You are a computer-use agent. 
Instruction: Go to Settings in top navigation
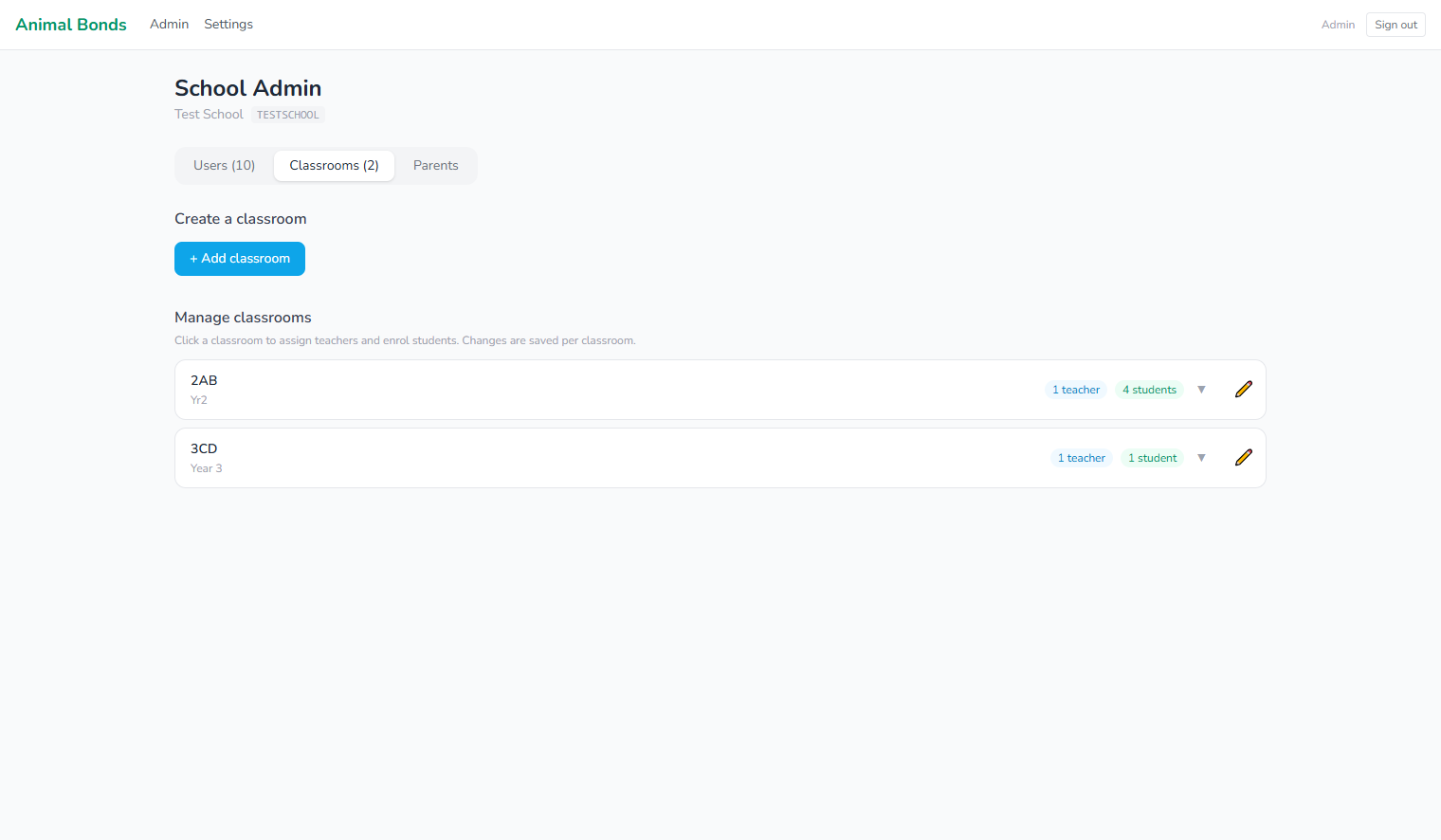click(x=228, y=25)
